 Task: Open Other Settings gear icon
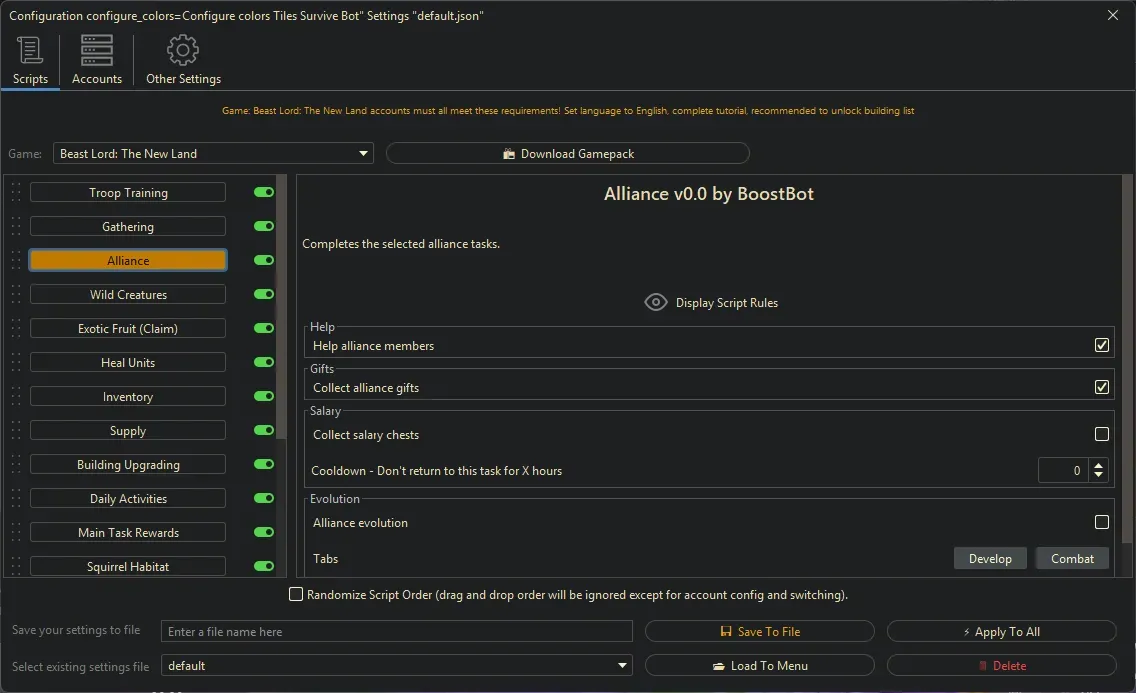click(183, 50)
